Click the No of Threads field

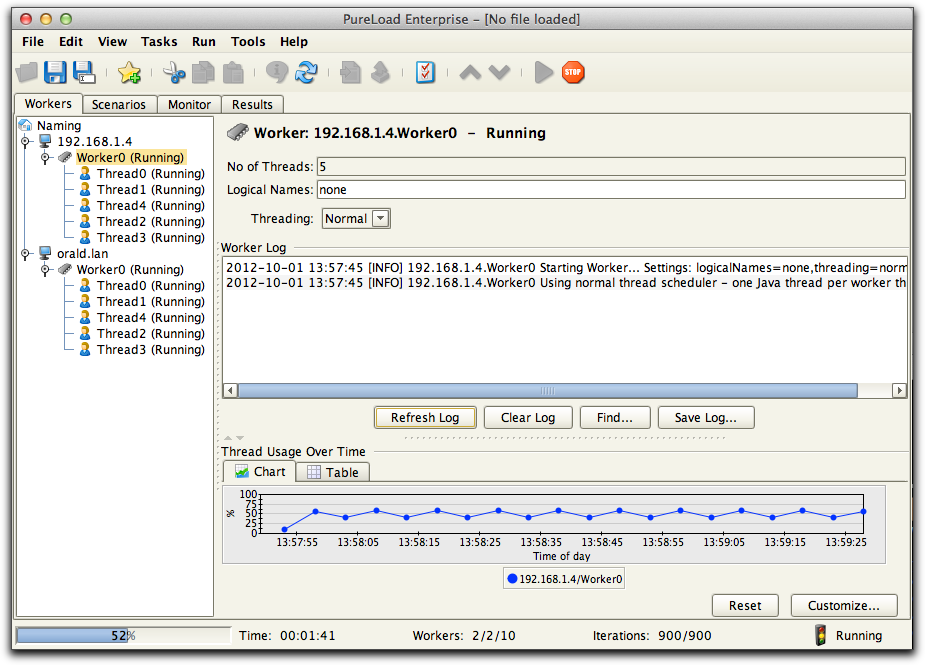611,166
